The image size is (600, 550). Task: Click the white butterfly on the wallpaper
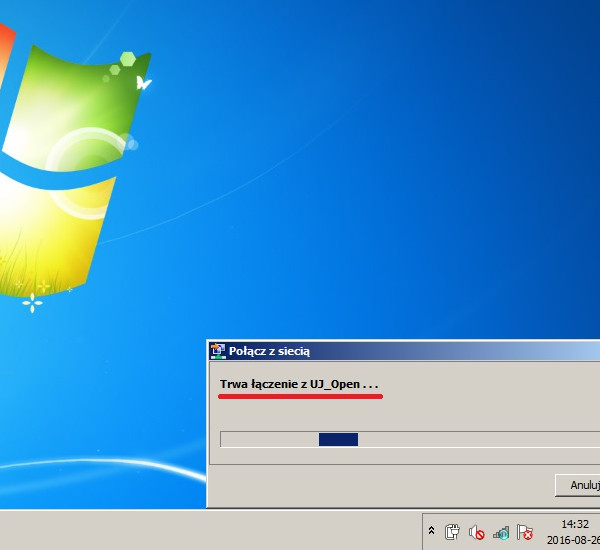pyautogui.click(x=145, y=83)
